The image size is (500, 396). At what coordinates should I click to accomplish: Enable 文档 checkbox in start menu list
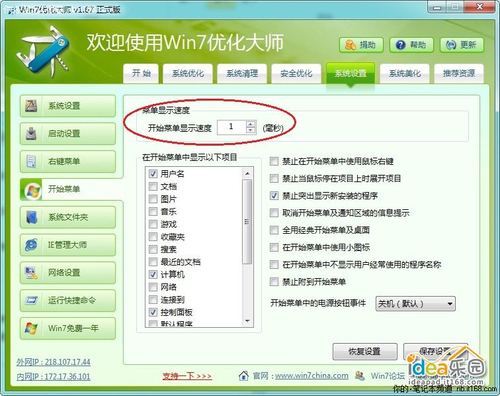[x=153, y=186]
